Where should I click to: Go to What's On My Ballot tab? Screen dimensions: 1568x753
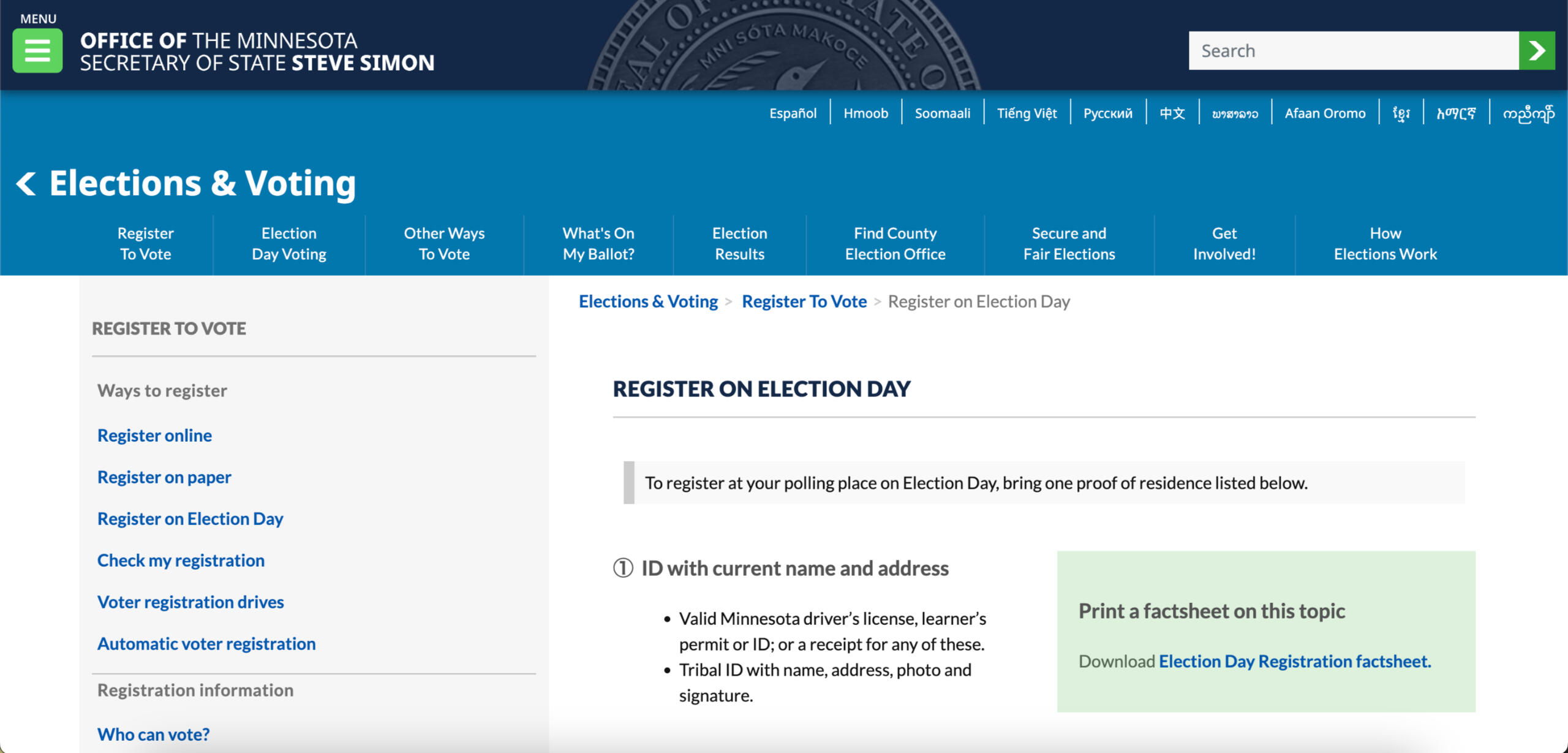click(x=598, y=244)
